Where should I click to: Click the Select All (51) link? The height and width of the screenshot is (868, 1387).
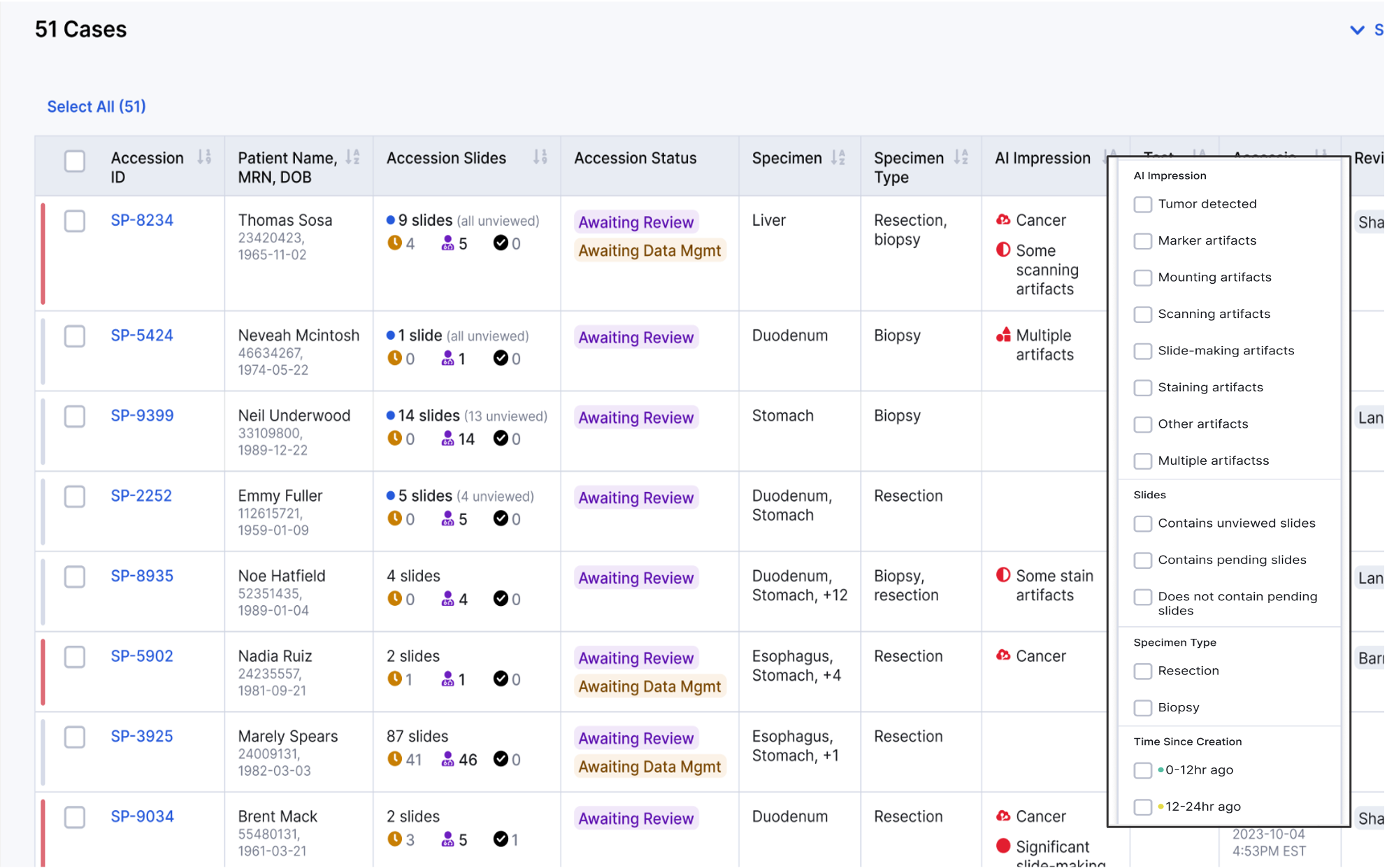pyautogui.click(x=96, y=106)
